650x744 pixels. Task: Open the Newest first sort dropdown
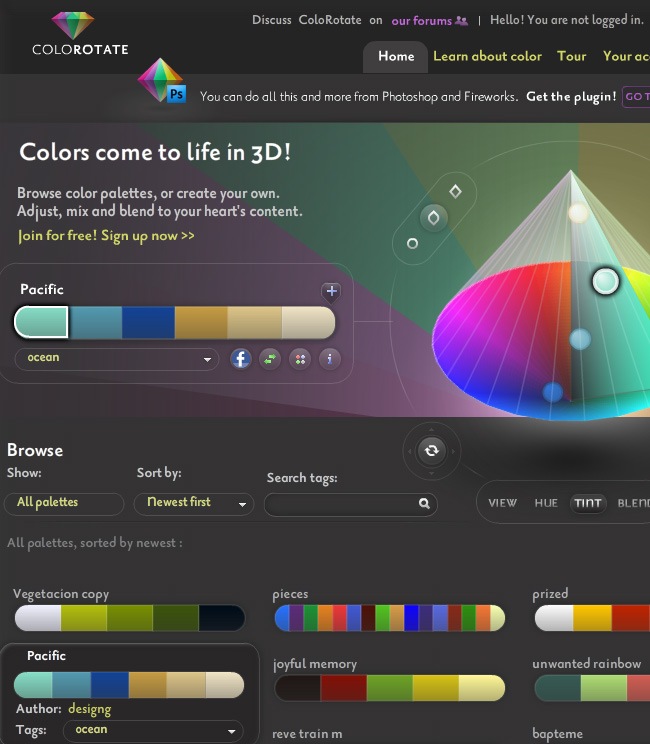(x=193, y=503)
